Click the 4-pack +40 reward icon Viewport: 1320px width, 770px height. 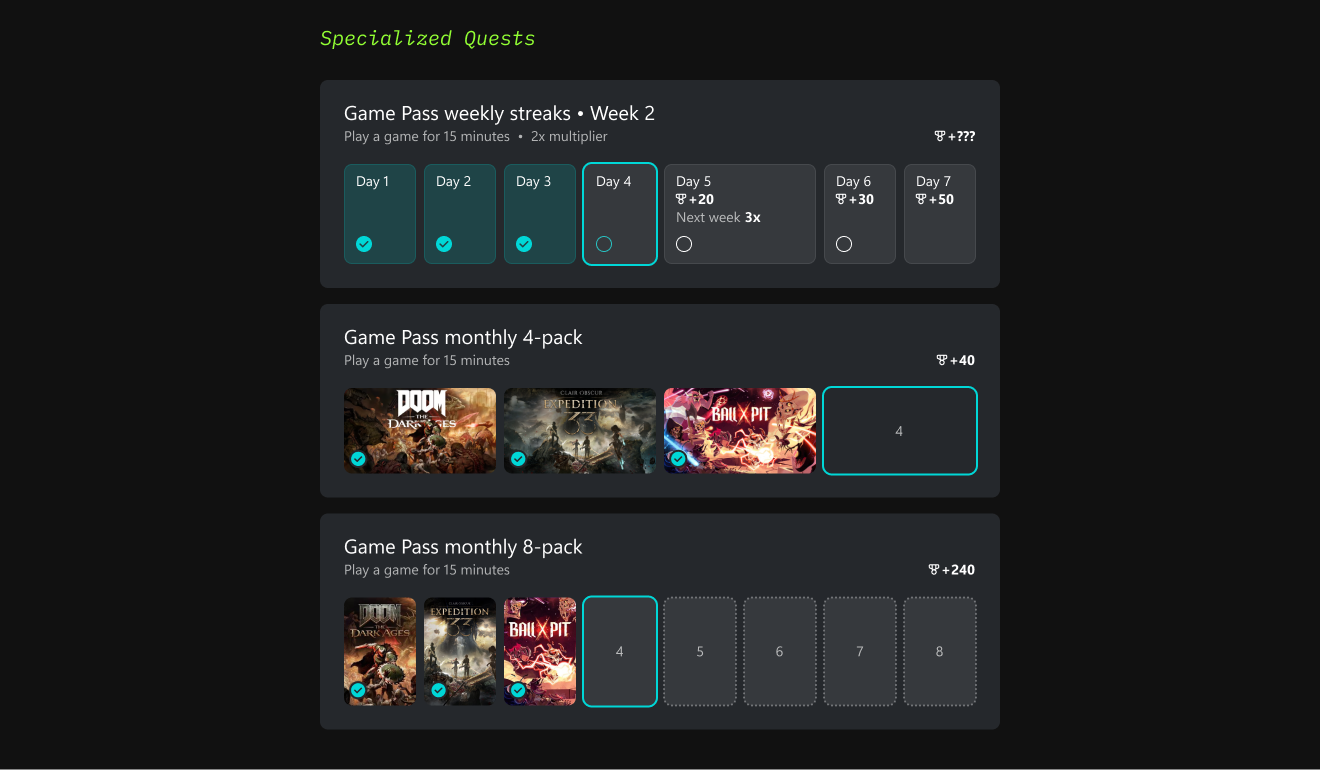[x=941, y=360]
